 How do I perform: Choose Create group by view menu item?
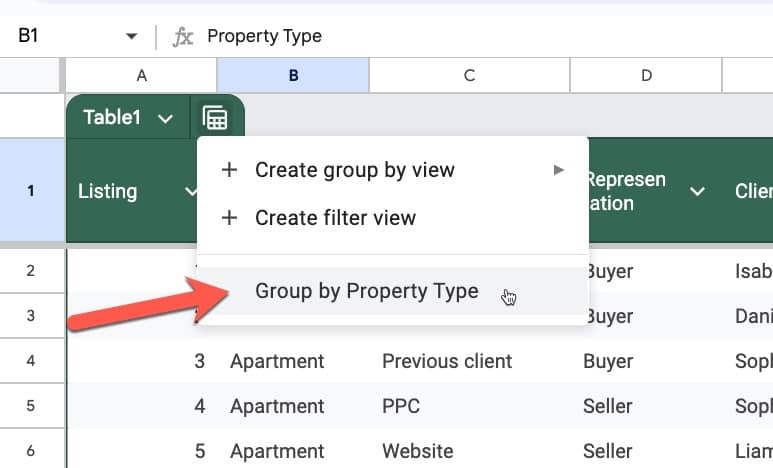392,170
